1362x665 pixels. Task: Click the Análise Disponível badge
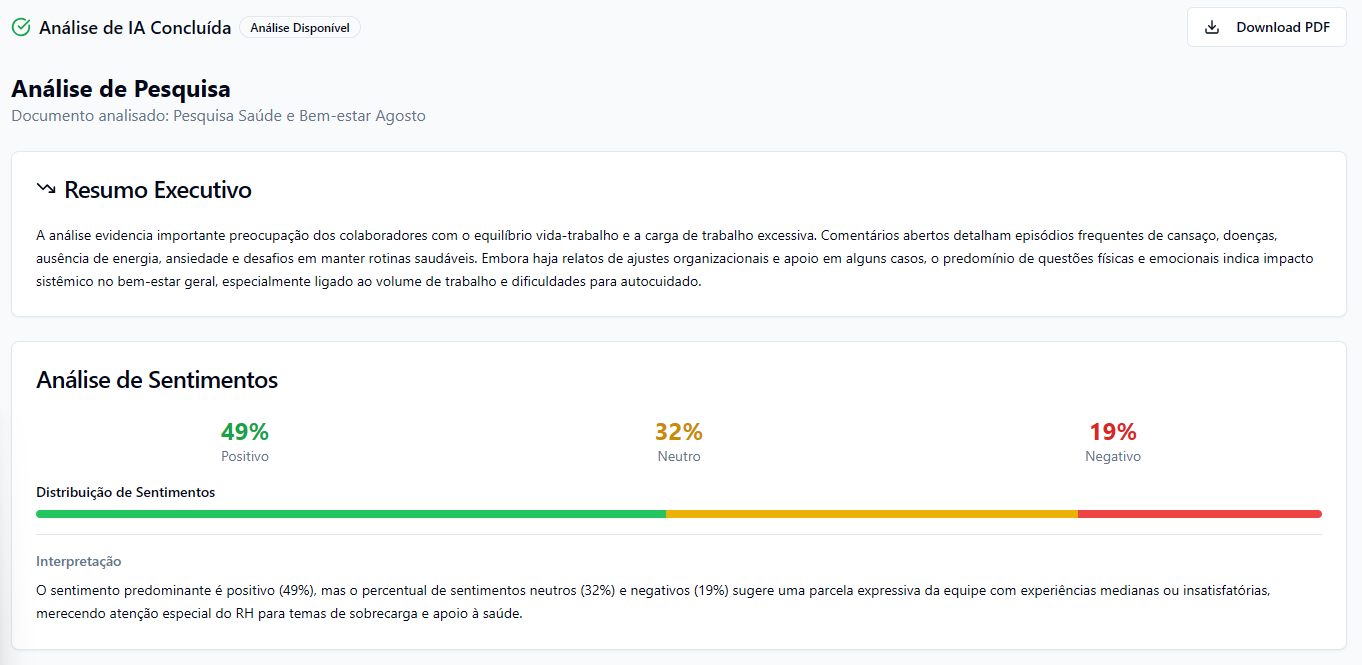tap(300, 28)
